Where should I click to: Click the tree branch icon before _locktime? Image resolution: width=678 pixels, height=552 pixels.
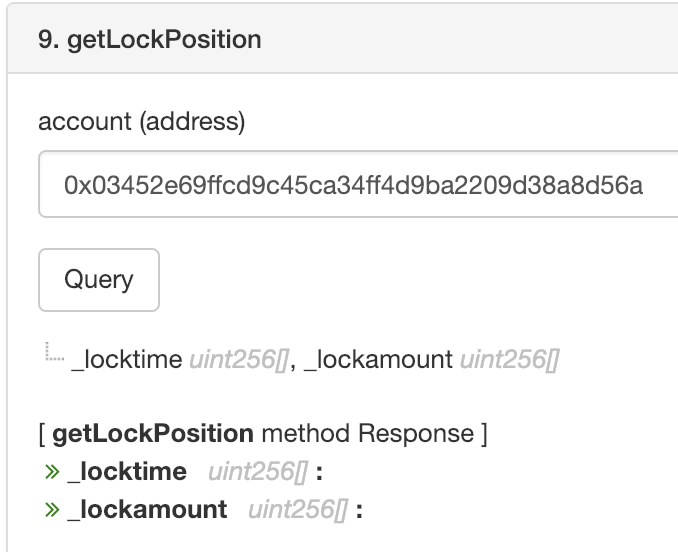[53, 353]
